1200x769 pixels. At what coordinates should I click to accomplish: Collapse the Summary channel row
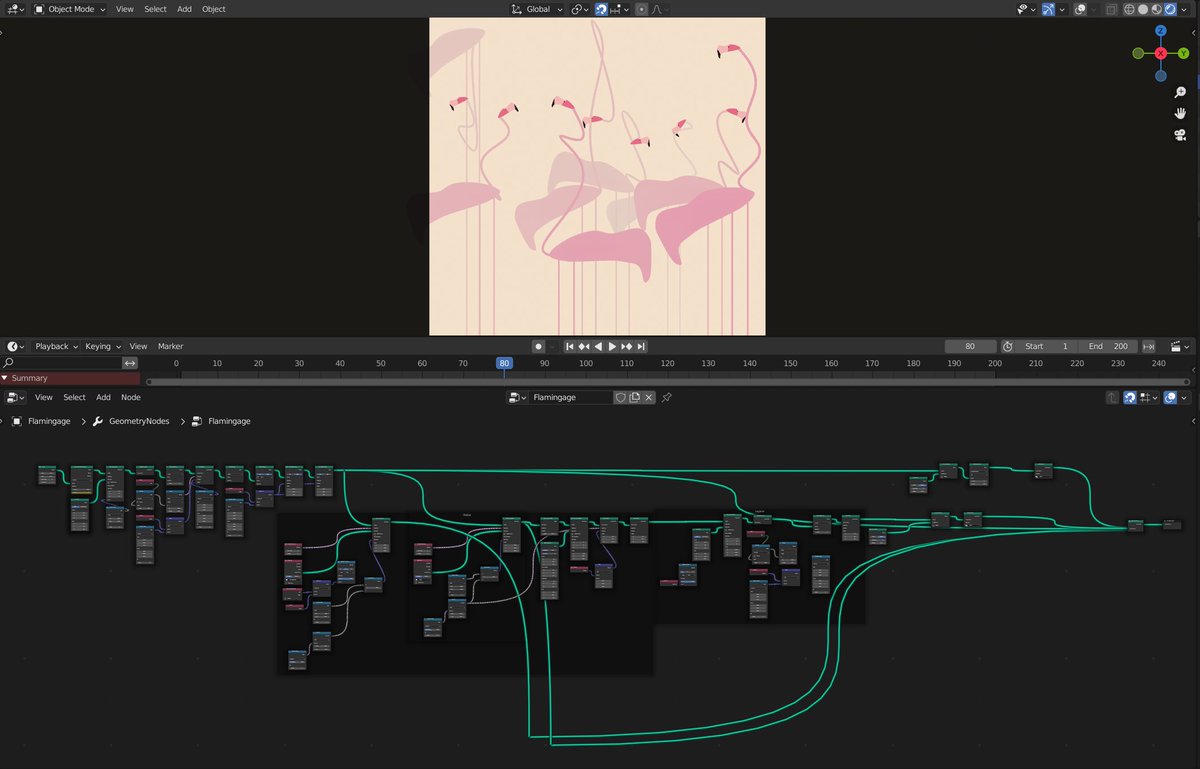click(x=6, y=378)
